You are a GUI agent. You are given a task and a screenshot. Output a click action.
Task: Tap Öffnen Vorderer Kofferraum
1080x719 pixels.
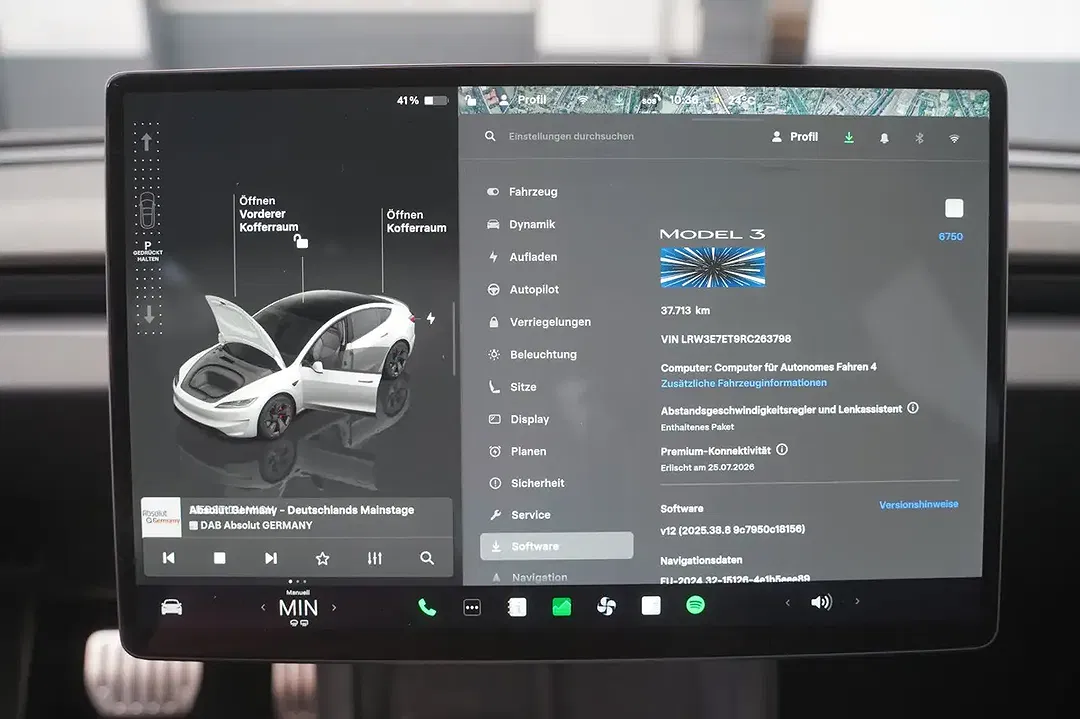(x=269, y=213)
